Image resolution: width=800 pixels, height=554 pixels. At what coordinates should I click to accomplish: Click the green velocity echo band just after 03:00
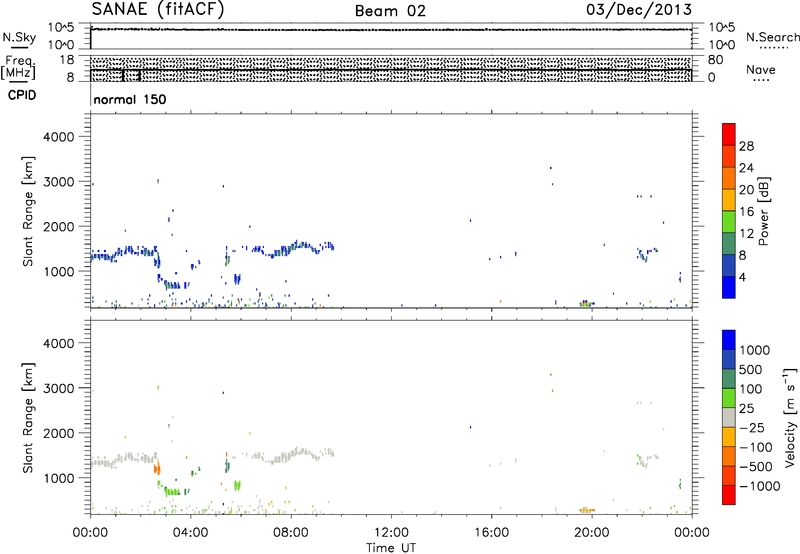click(172, 492)
